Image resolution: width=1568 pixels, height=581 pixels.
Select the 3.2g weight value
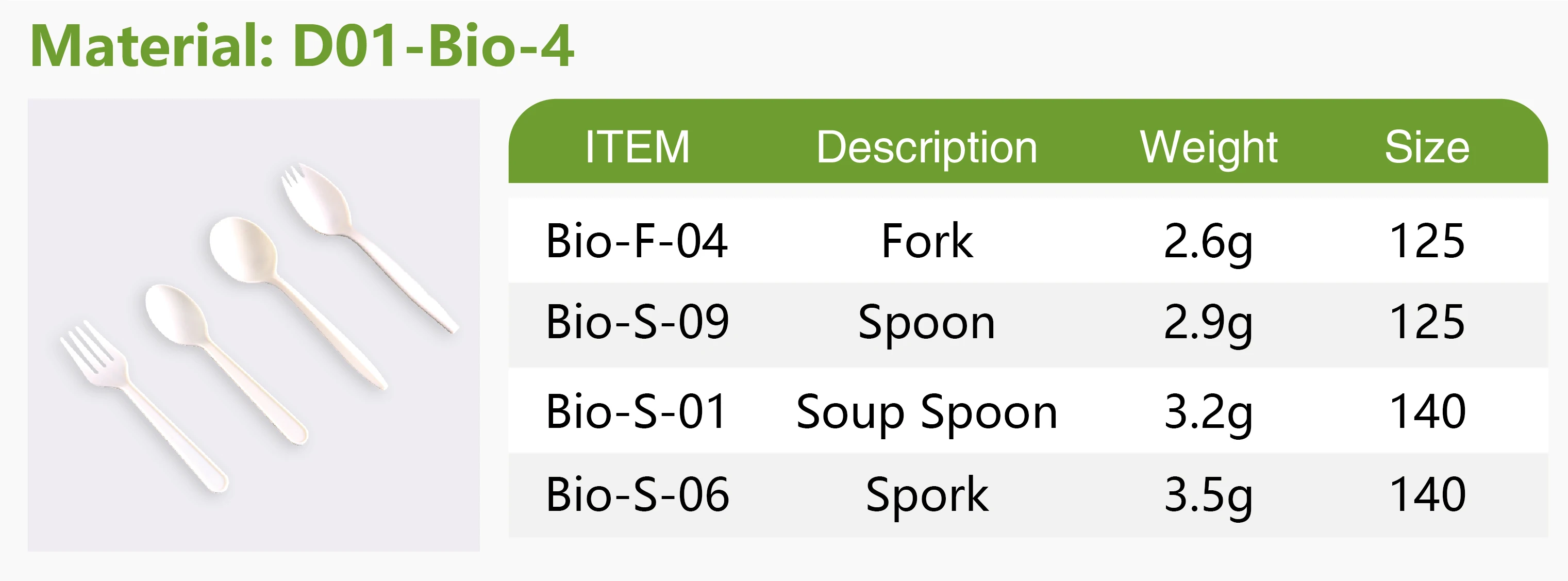(x=1208, y=412)
